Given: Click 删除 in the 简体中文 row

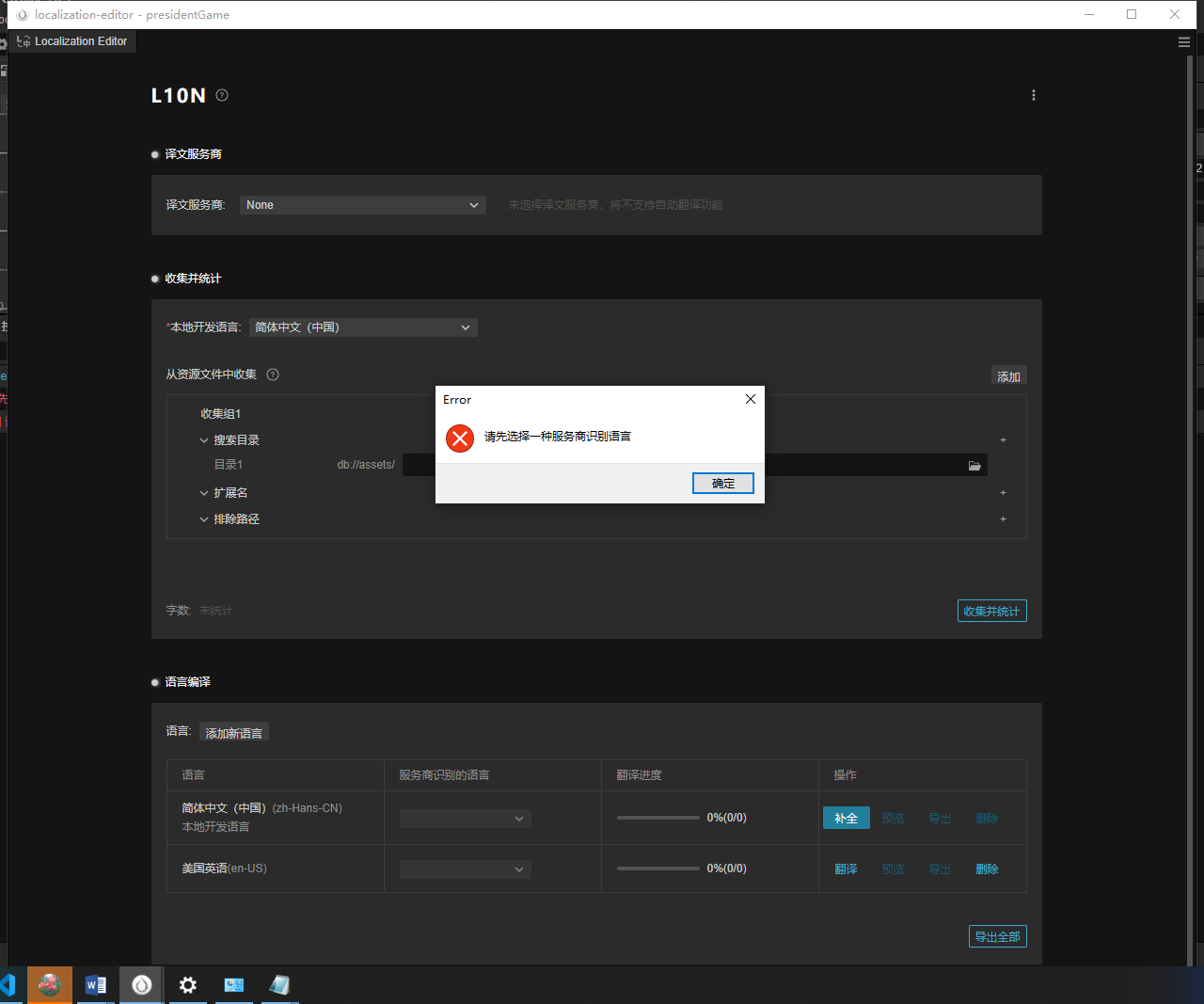Looking at the screenshot, I should click(x=988, y=819).
